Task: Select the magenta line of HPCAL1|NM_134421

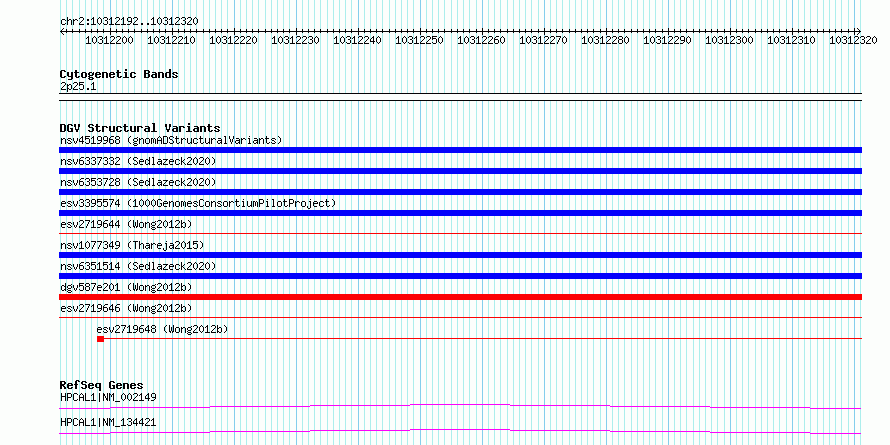Action: (460, 432)
